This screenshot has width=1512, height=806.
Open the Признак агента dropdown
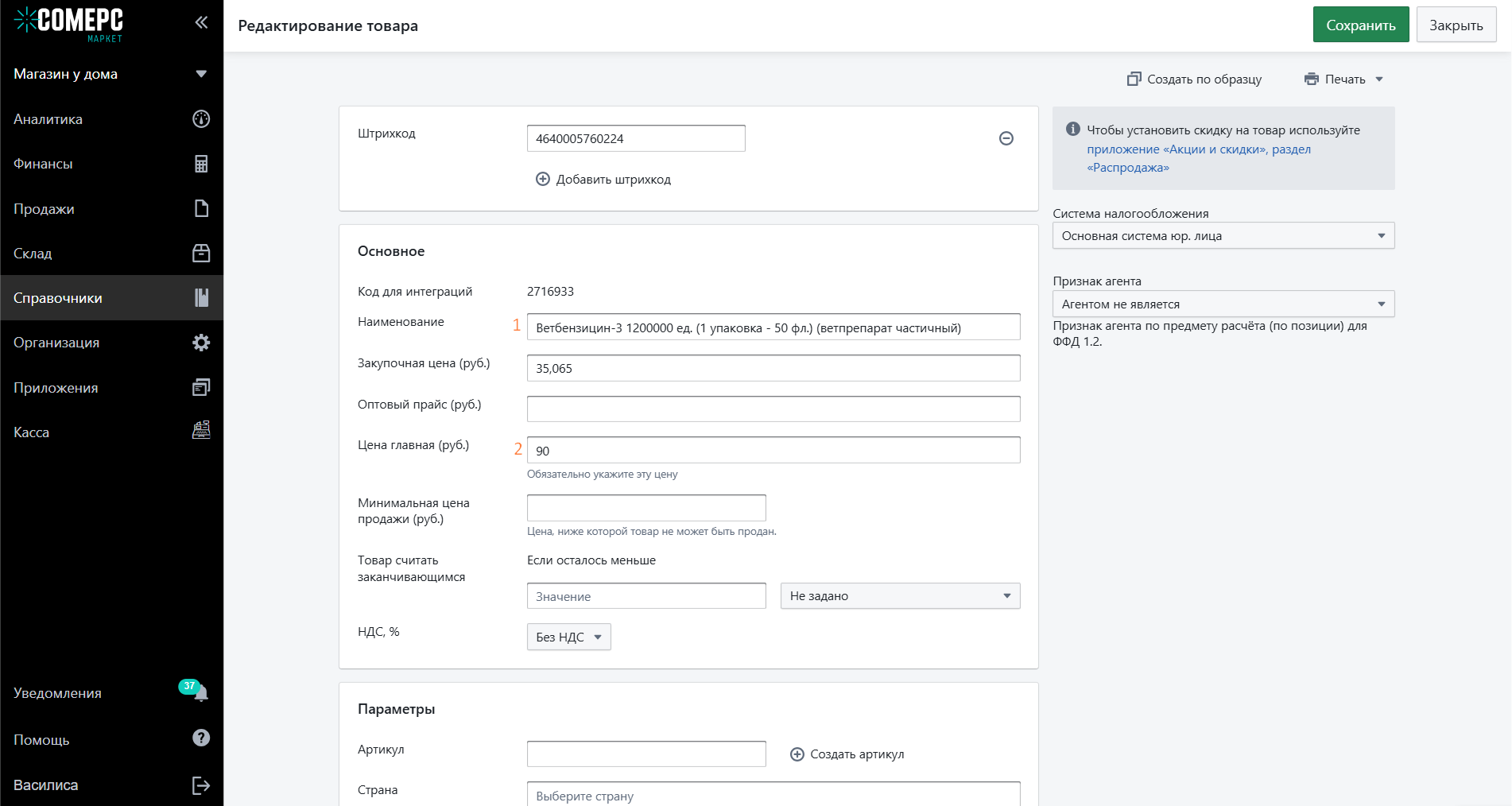point(1223,304)
